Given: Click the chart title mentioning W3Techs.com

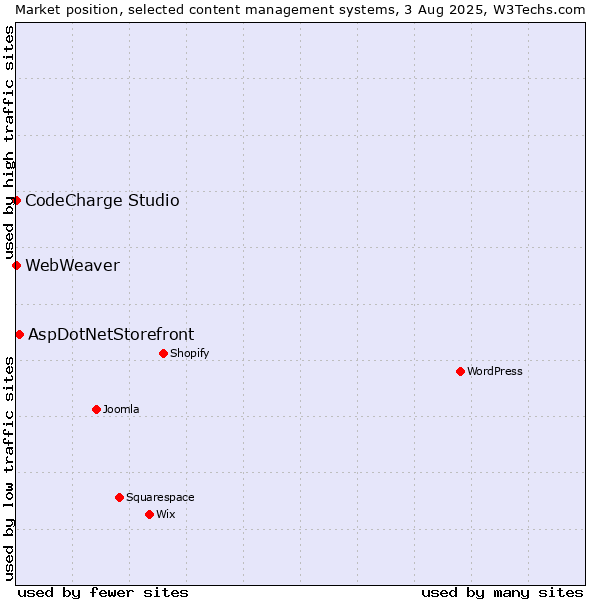Looking at the screenshot, I should pyautogui.click(x=300, y=10).
